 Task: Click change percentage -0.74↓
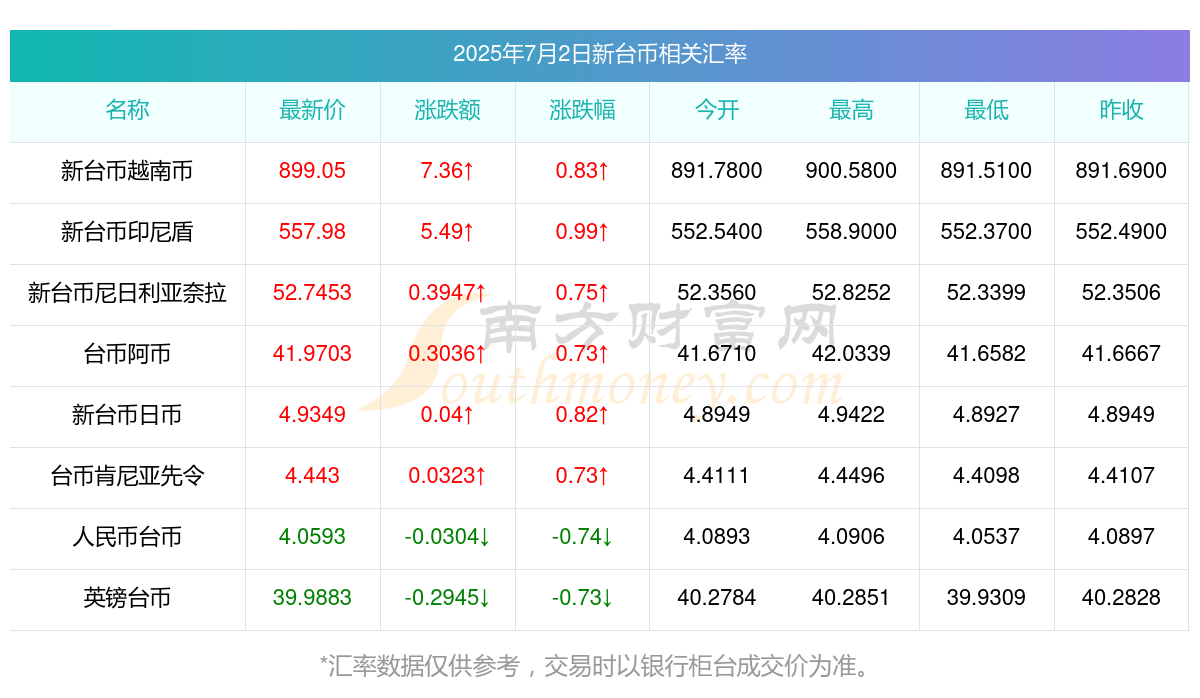582,537
